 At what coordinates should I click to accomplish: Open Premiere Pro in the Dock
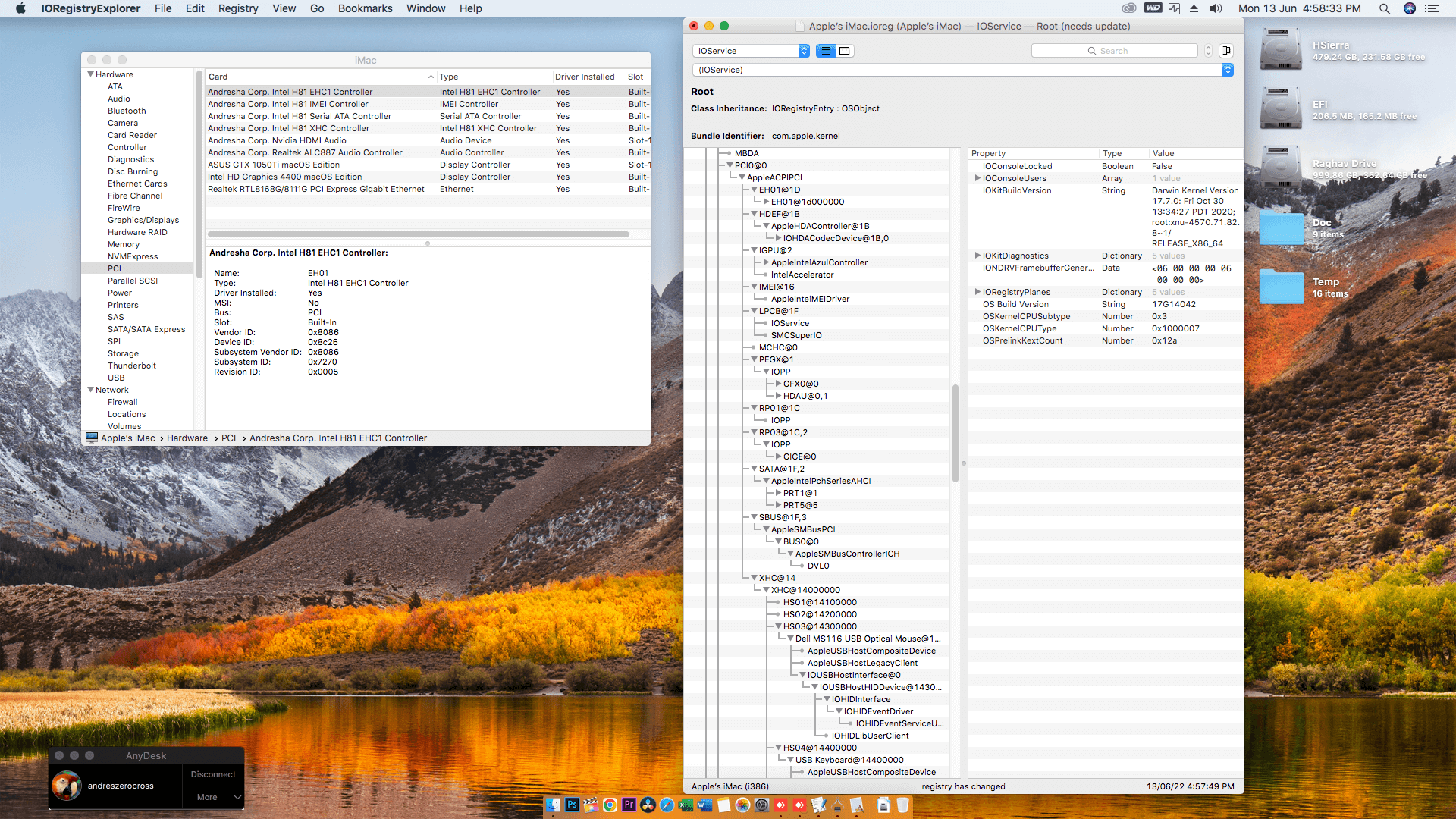[629, 805]
